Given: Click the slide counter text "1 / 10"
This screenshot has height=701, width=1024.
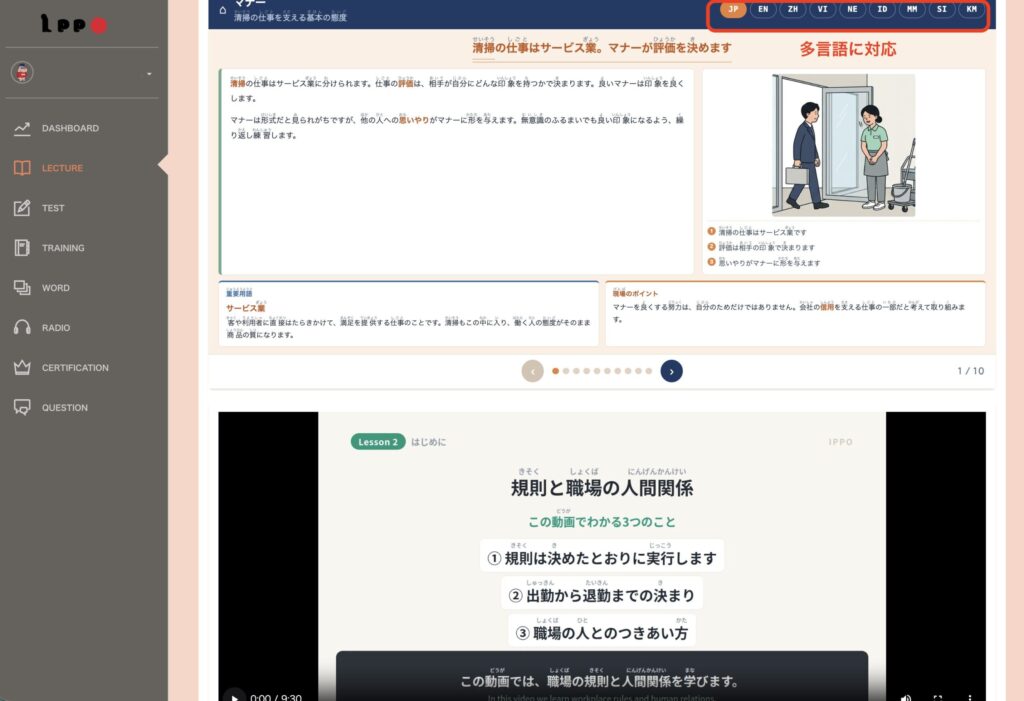Looking at the screenshot, I should click(x=970, y=371).
